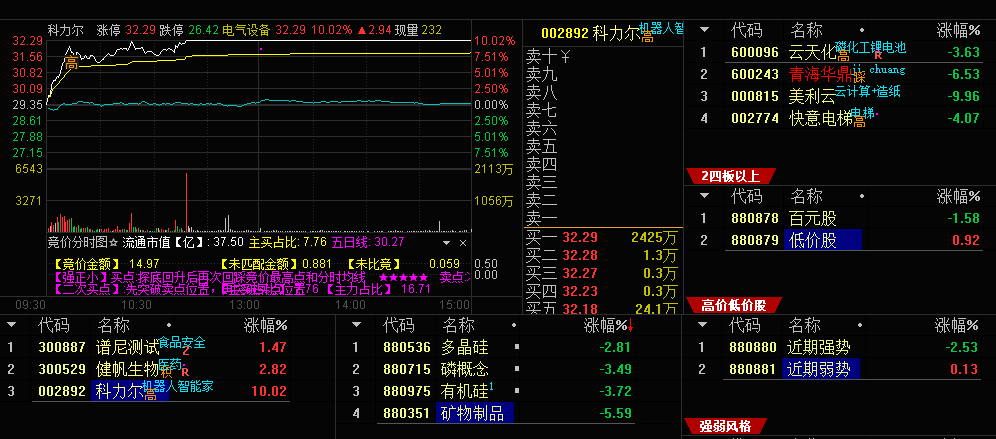The image size is (996, 439).
Task: Click the square marker next to 有机硅
Action: click(517, 391)
